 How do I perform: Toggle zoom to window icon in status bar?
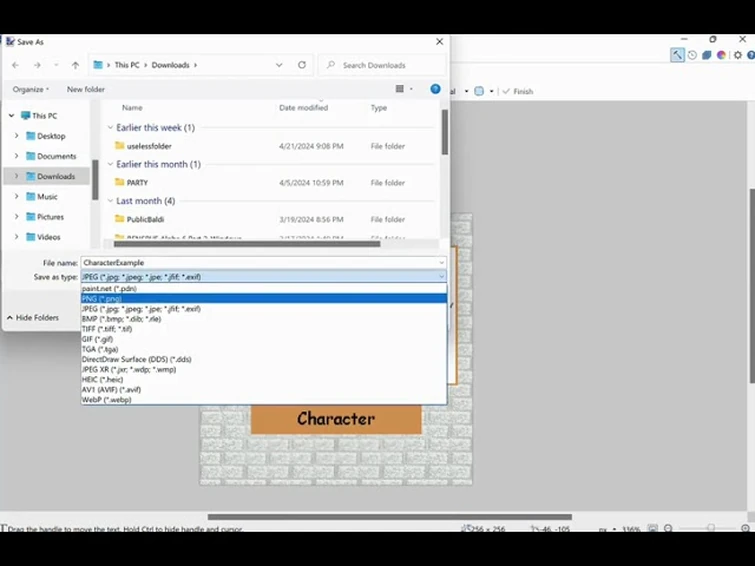click(652, 528)
